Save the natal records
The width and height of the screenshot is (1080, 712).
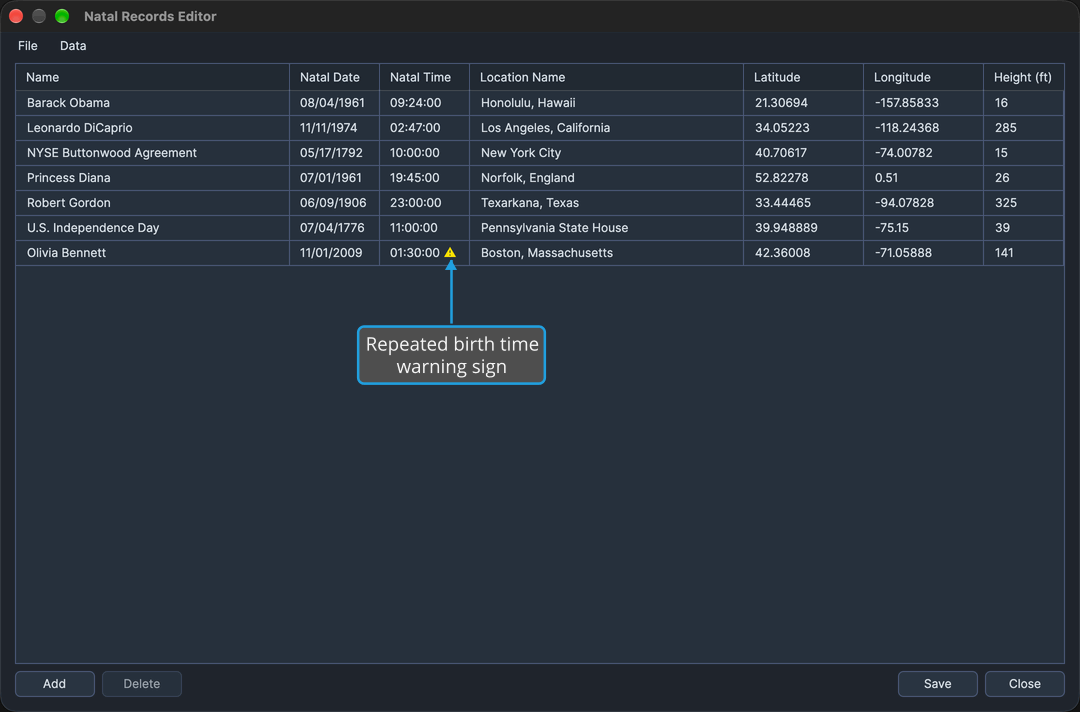tap(937, 684)
